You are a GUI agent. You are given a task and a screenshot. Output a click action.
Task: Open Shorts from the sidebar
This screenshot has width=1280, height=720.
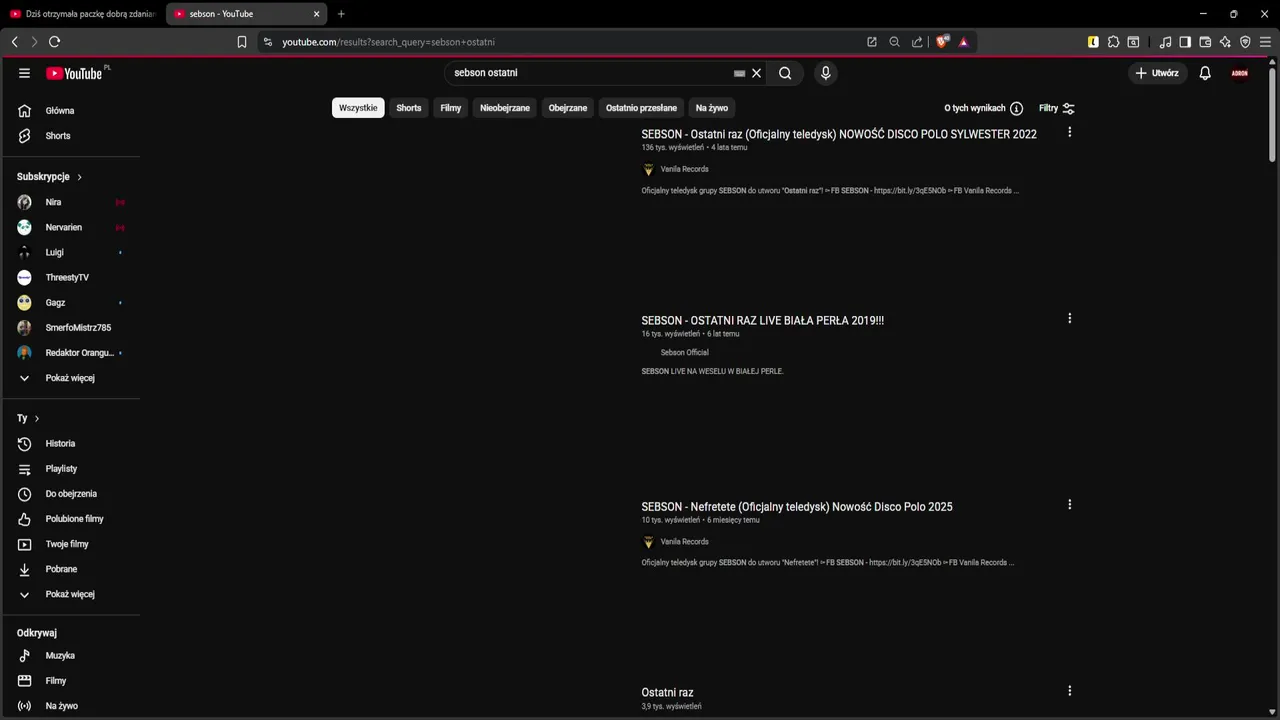(x=70, y=136)
